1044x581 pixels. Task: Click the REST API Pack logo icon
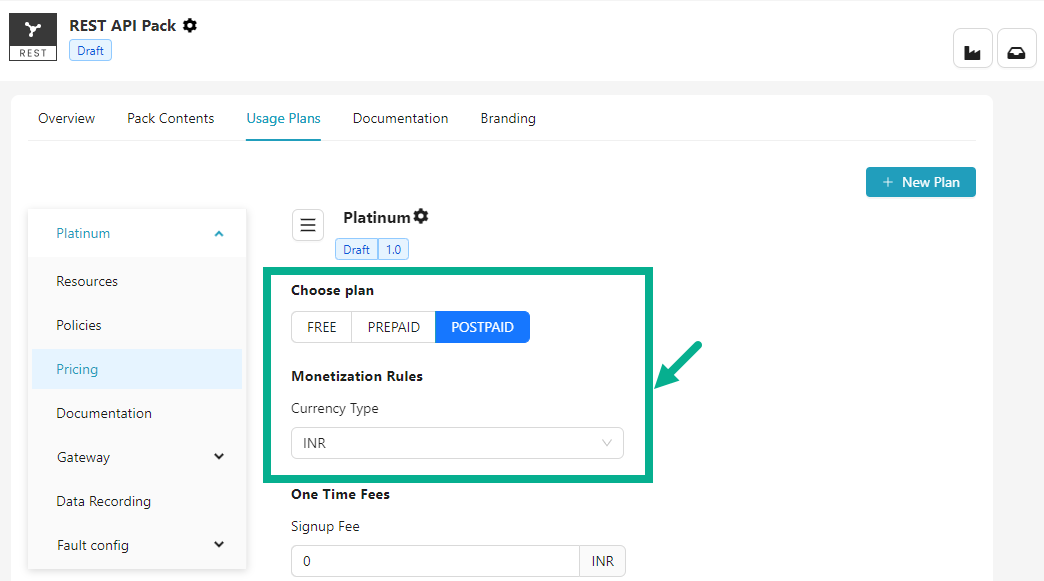(33, 36)
